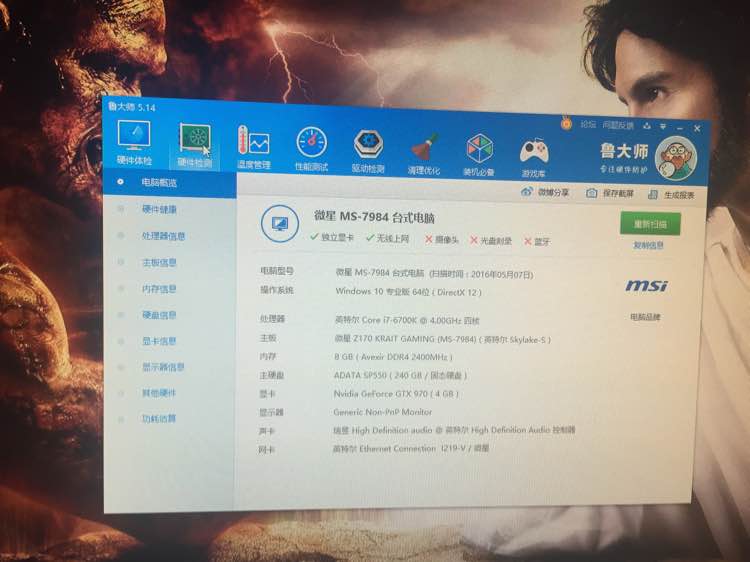Image resolution: width=750 pixels, height=562 pixels.
Task: Click the 8 GB Avexir DDR4 memory value
Action: pos(393,357)
